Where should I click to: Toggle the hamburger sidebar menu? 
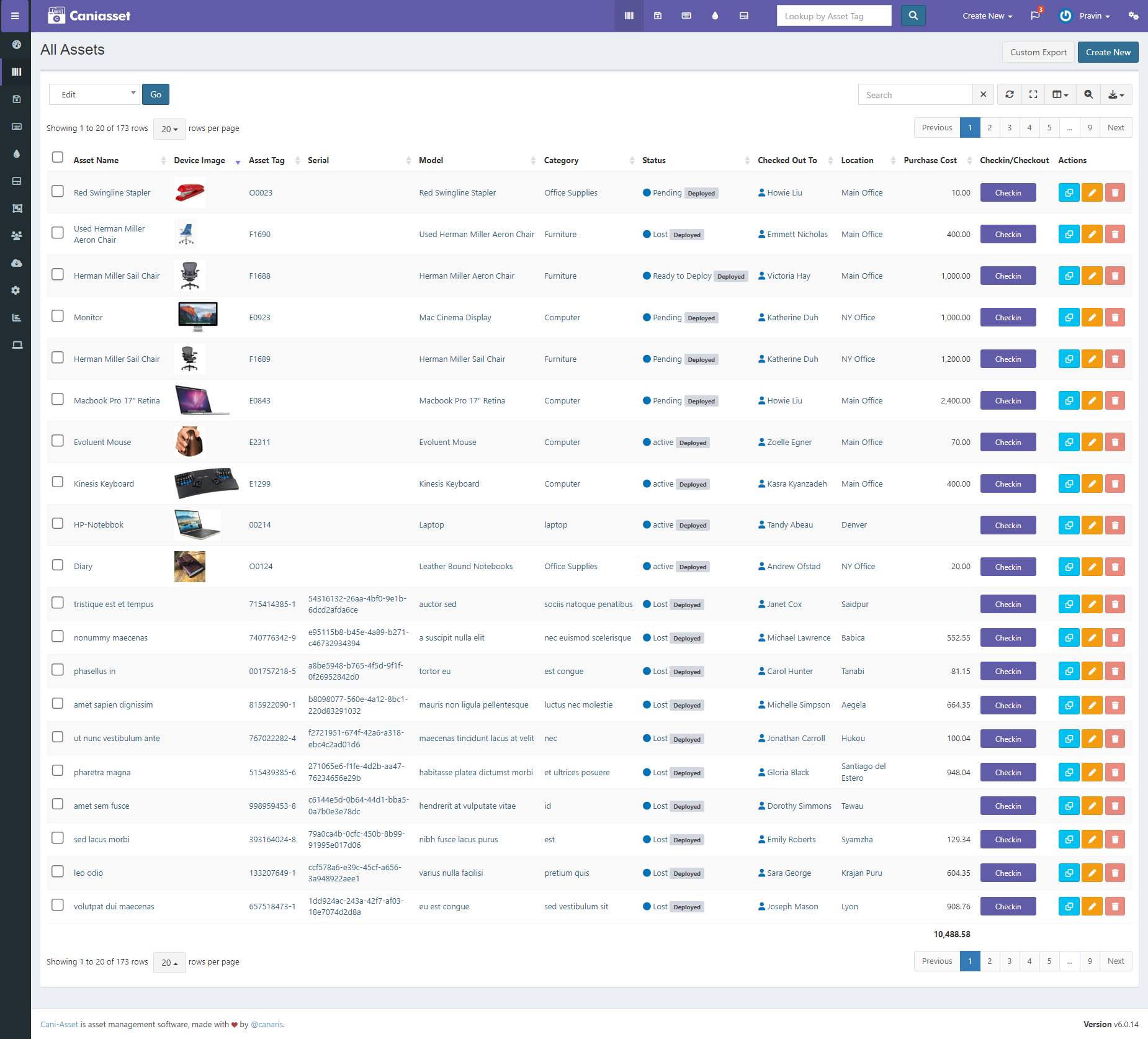(15, 16)
